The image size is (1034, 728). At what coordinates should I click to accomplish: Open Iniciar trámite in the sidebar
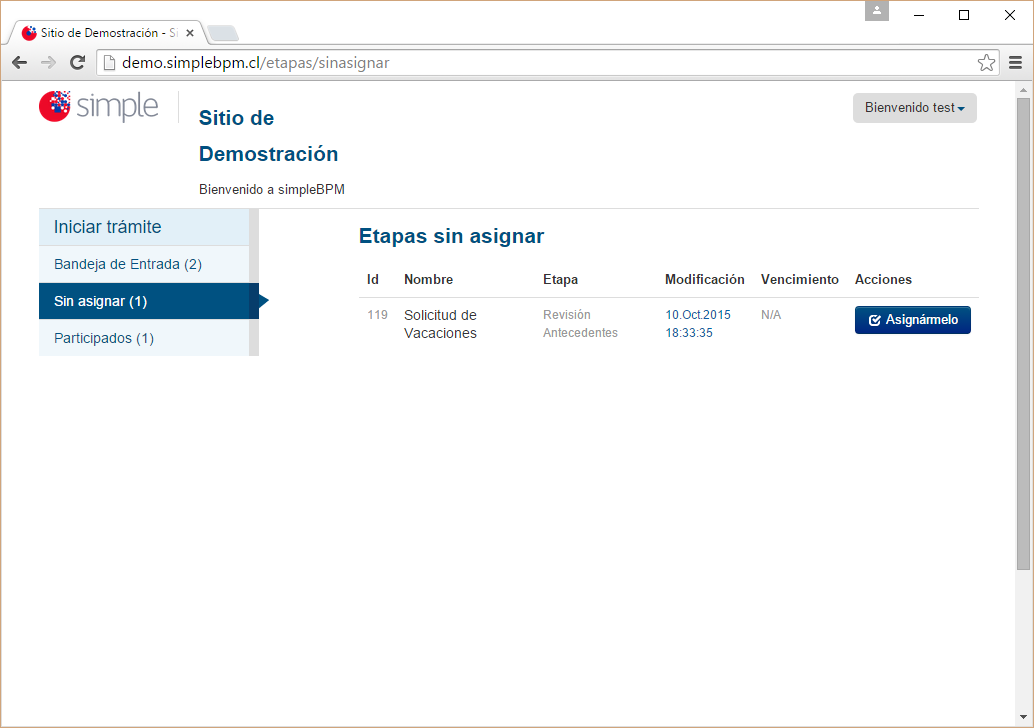(144, 227)
